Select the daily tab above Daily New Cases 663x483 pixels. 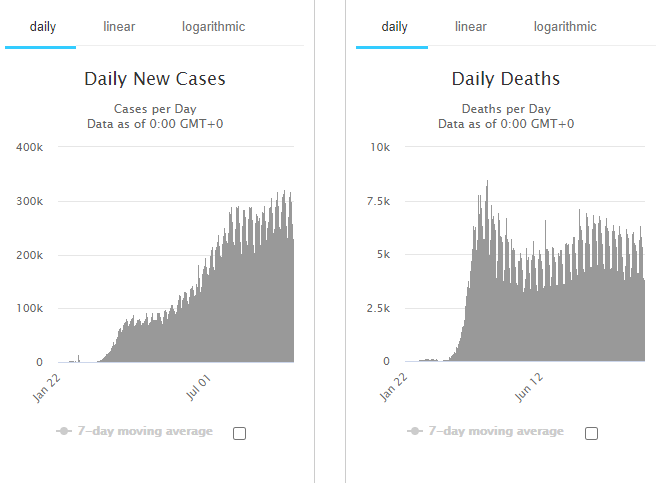pos(42,27)
